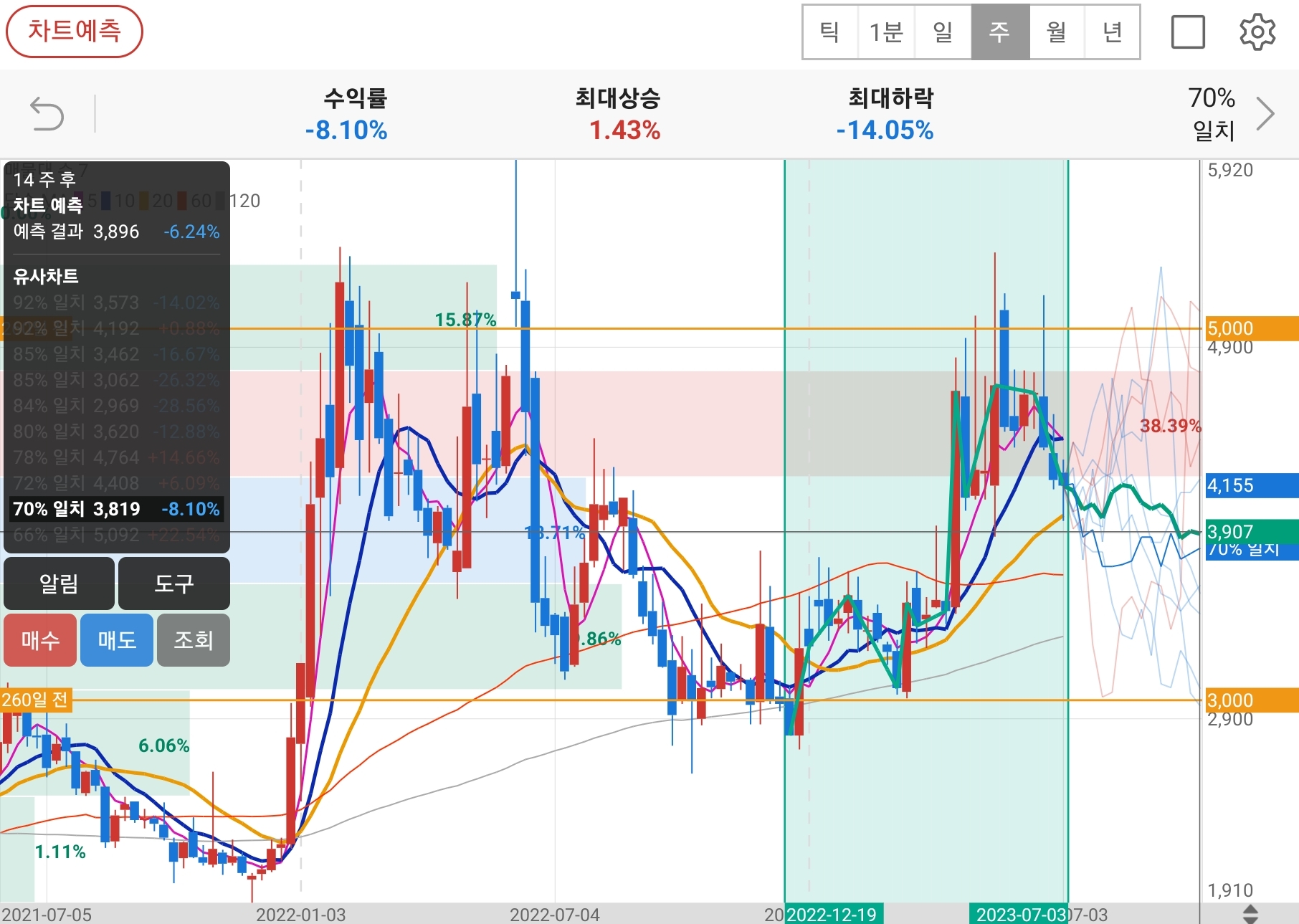Click the 2021-07-05 date axis label
This screenshot has width=1299, height=924.
pyautogui.click(x=47, y=915)
